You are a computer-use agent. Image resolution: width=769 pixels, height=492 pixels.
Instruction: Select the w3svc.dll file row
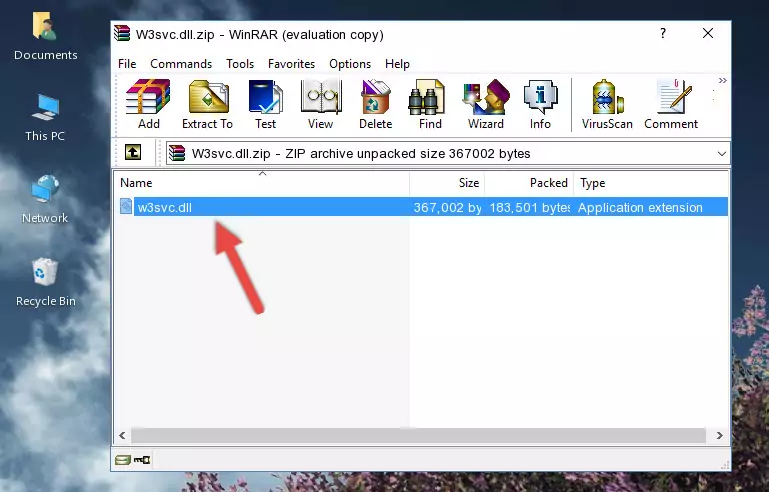click(422, 207)
